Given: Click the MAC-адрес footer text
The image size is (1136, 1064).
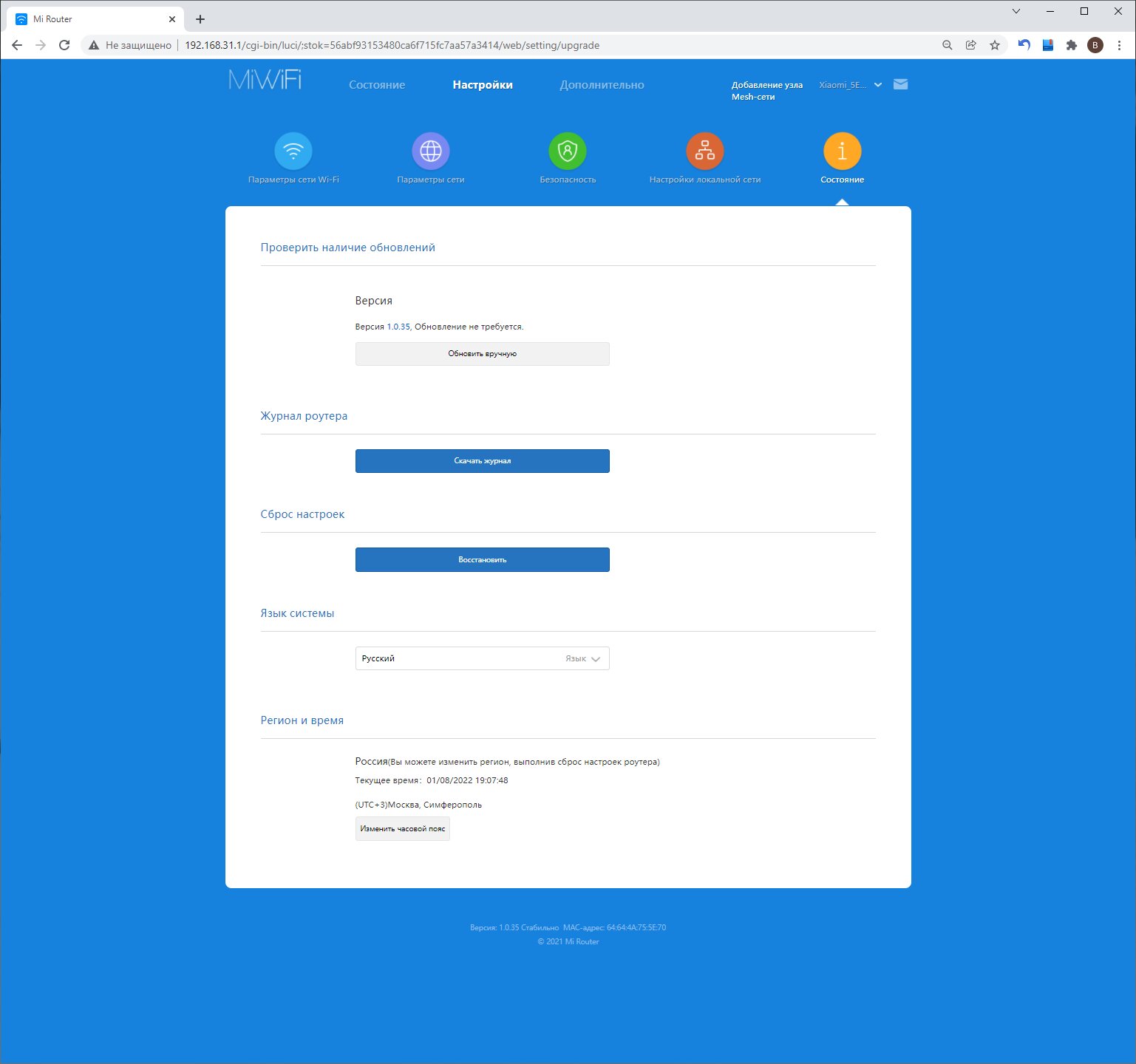Looking at the screenshot, I should click(614, 927).
